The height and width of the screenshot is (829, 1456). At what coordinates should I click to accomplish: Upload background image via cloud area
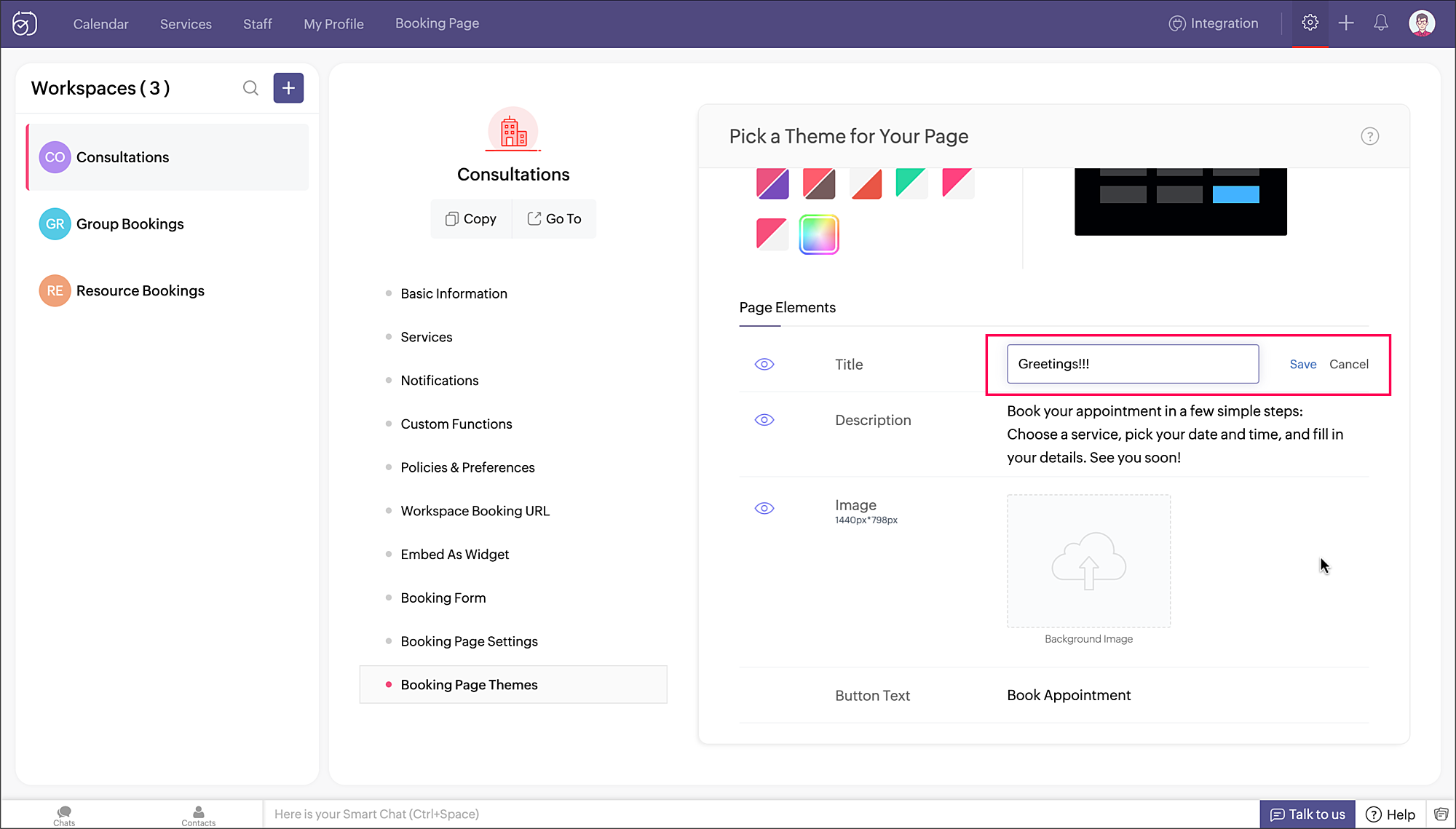point(1088,561)
